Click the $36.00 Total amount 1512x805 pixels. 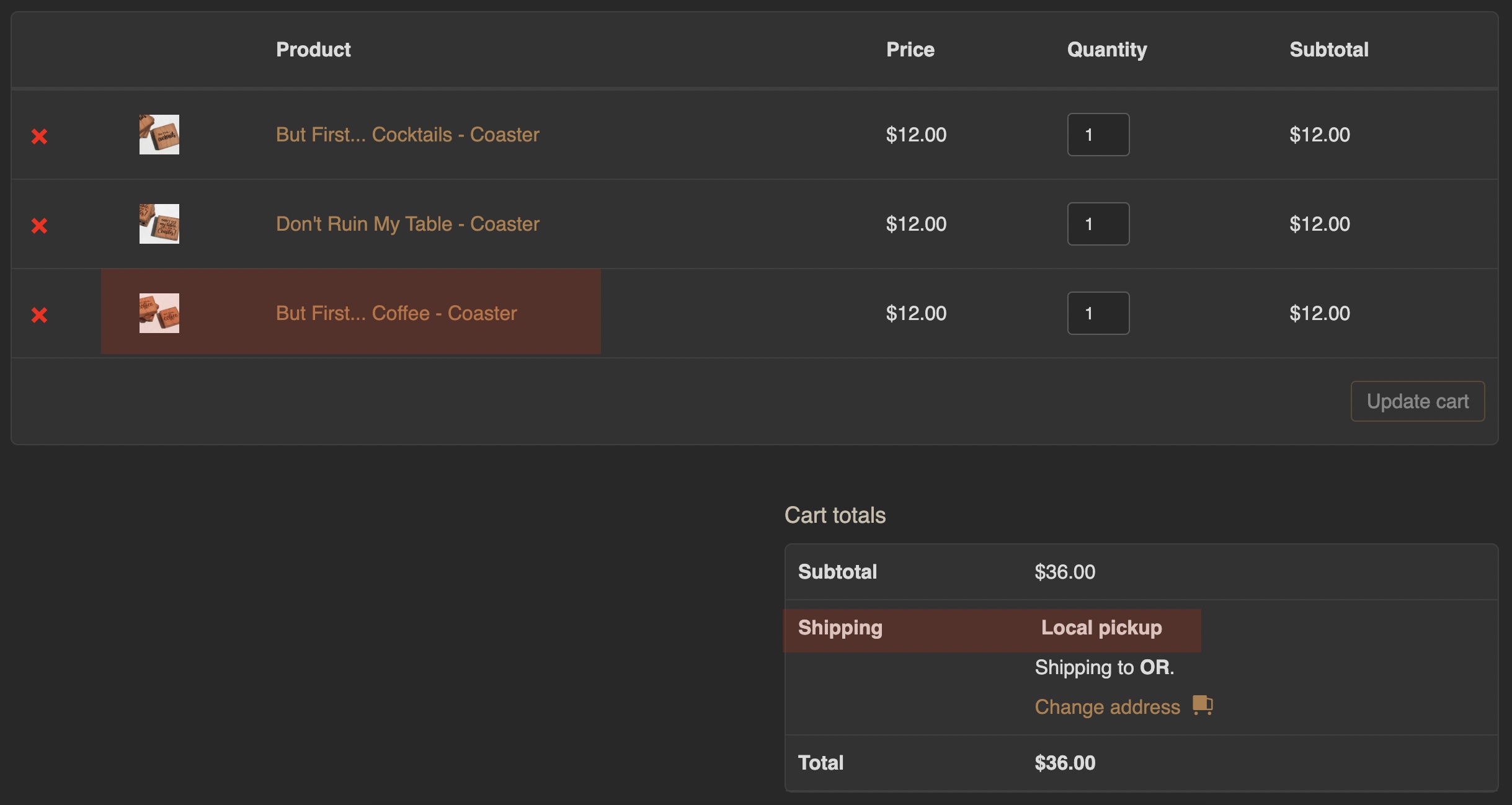[1065, 763]
